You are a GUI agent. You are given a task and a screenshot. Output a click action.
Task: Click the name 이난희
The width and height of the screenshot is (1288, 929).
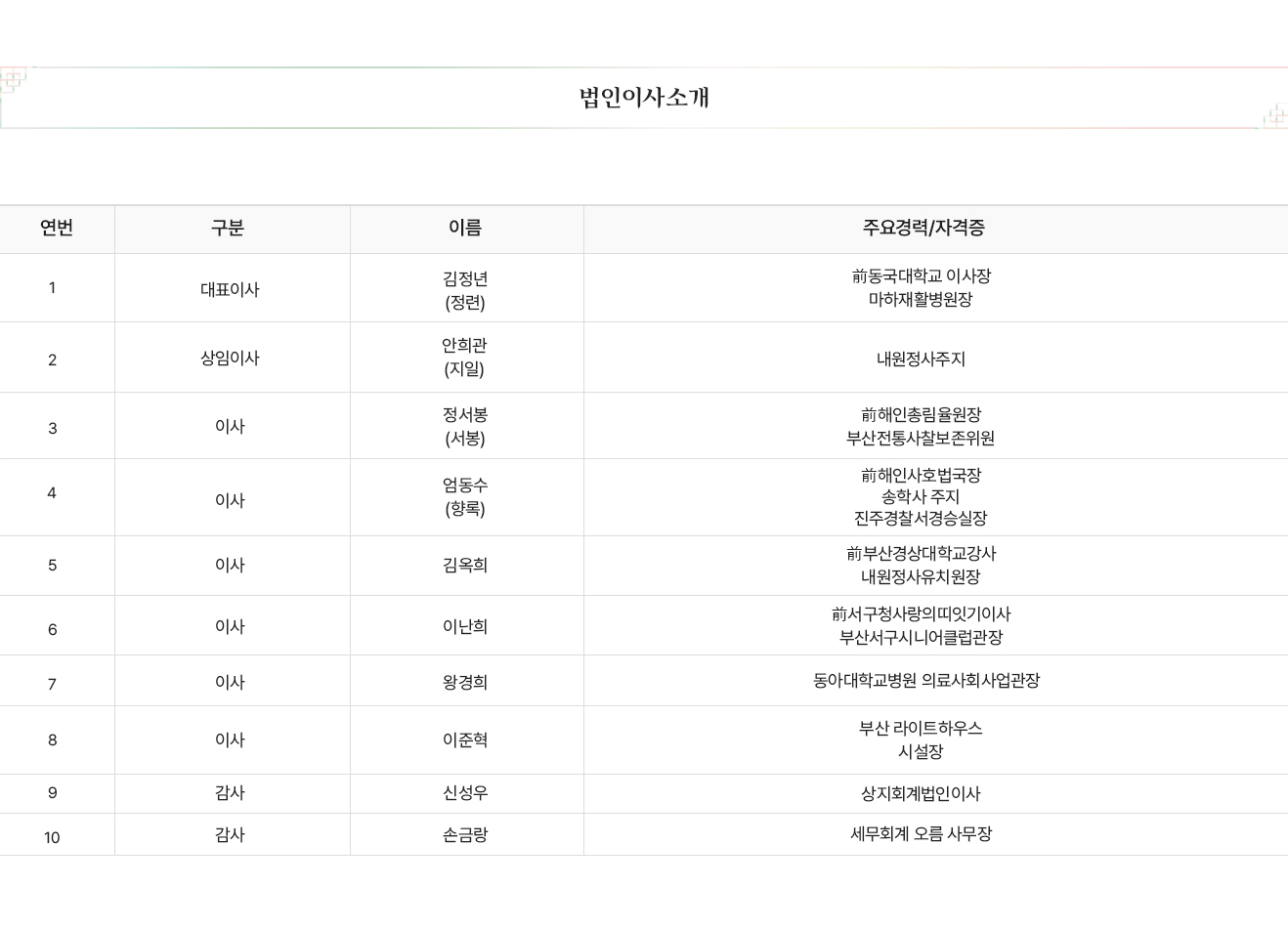click(465, 626)
